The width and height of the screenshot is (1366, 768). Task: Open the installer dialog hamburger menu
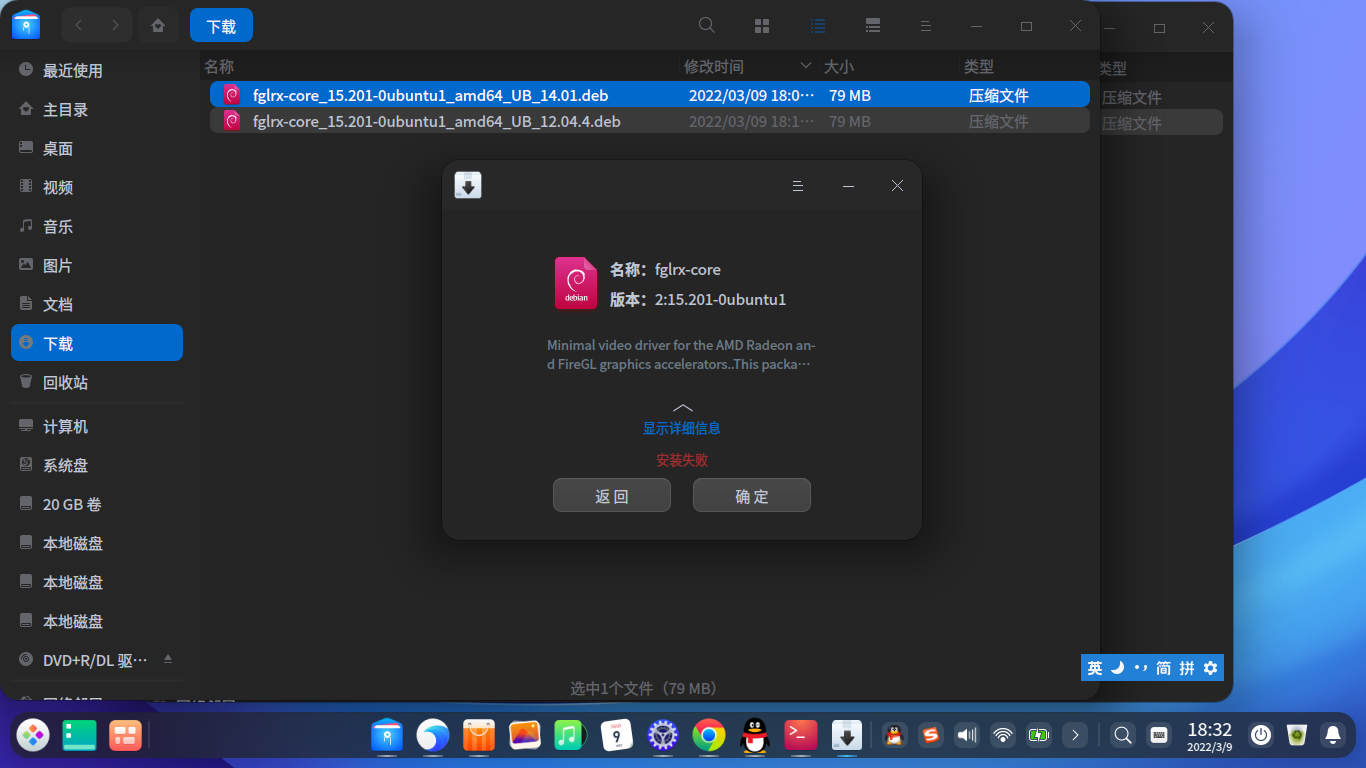[x=797, y=185]
